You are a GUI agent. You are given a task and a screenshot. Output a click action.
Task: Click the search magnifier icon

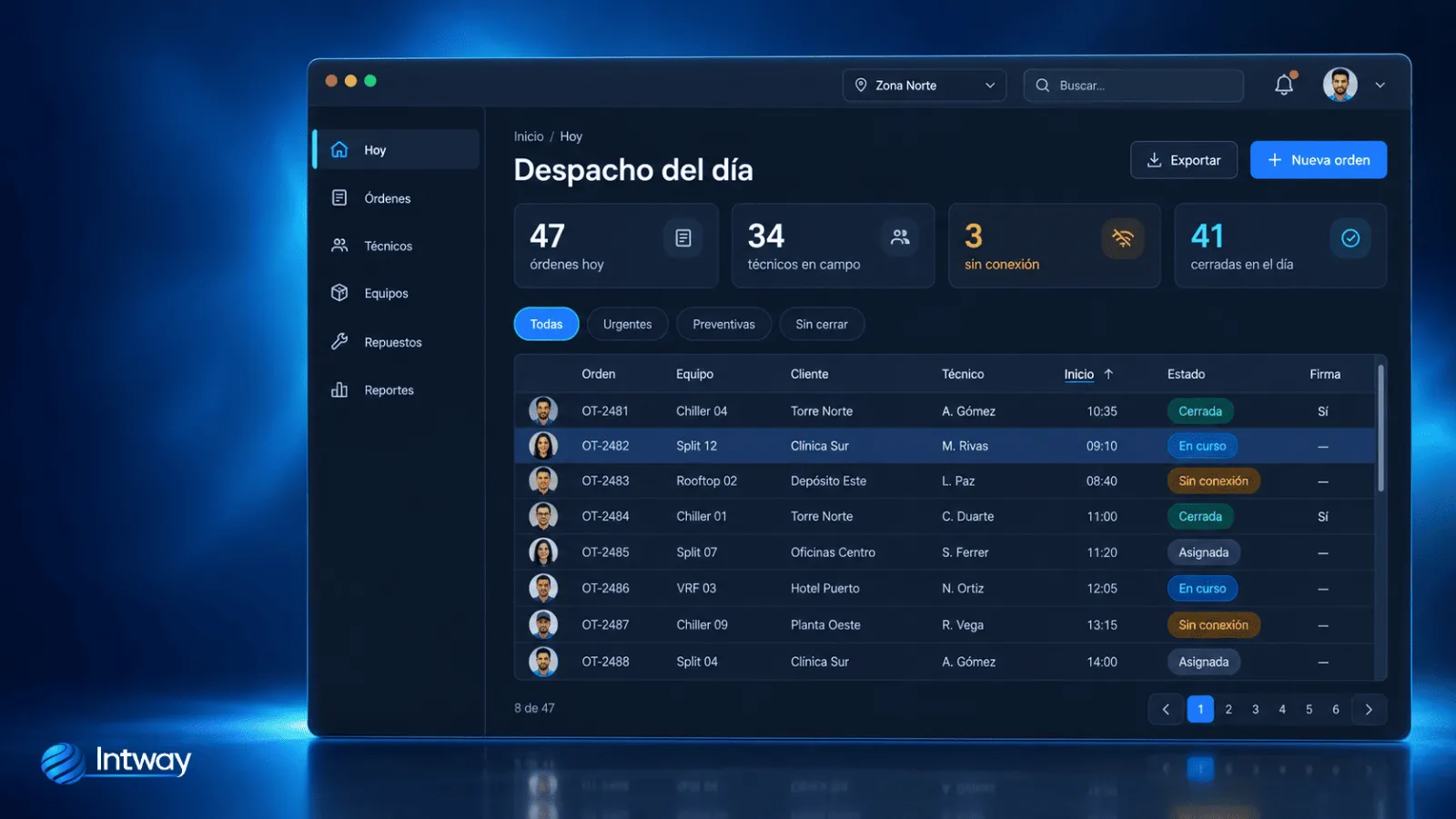(x=1043, y=85)
